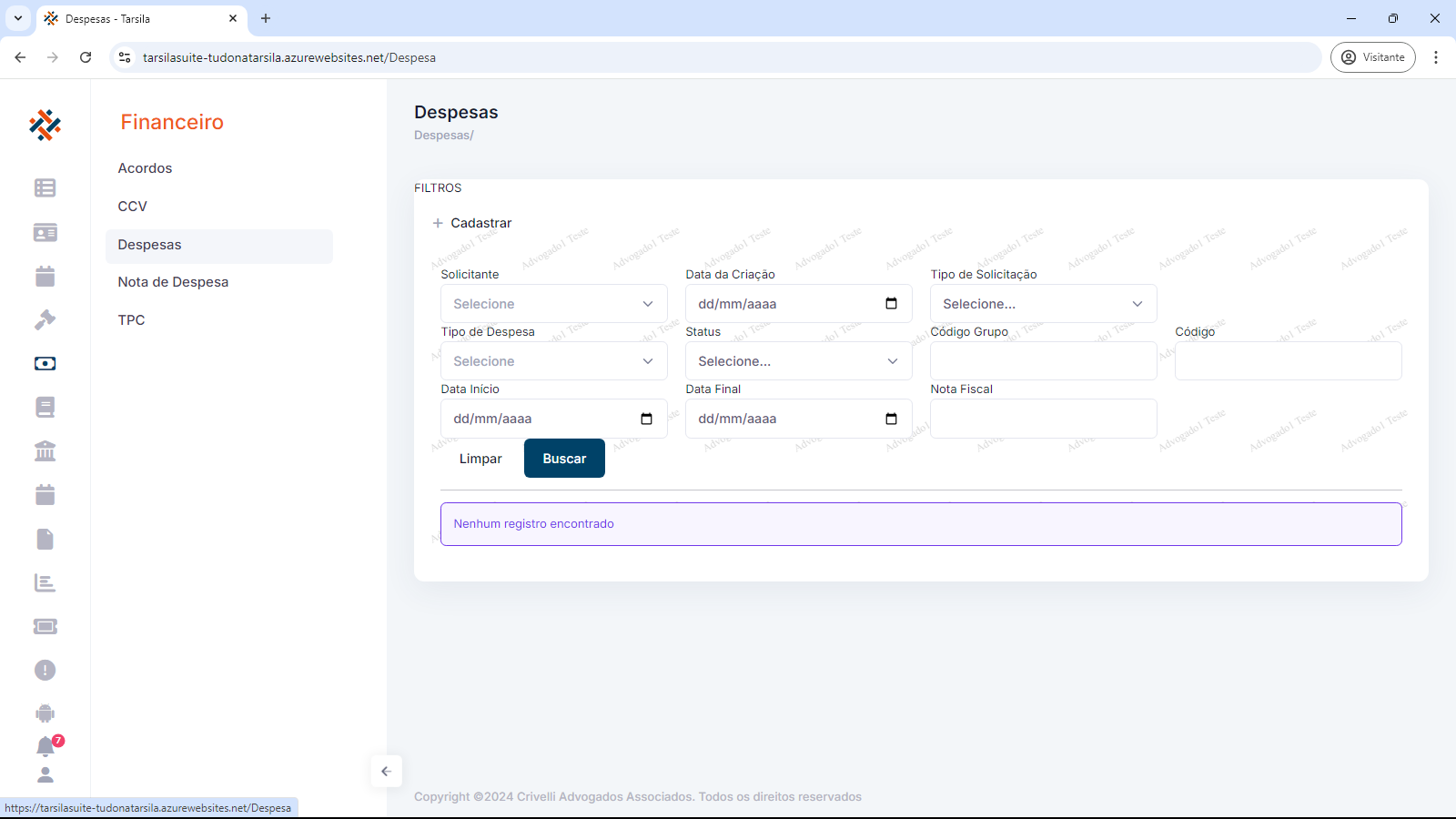Click the Nota Fiscal input field
The height and width of the screenshot is (819, 1456).
pyautogui.click(x=1043, y=419)
